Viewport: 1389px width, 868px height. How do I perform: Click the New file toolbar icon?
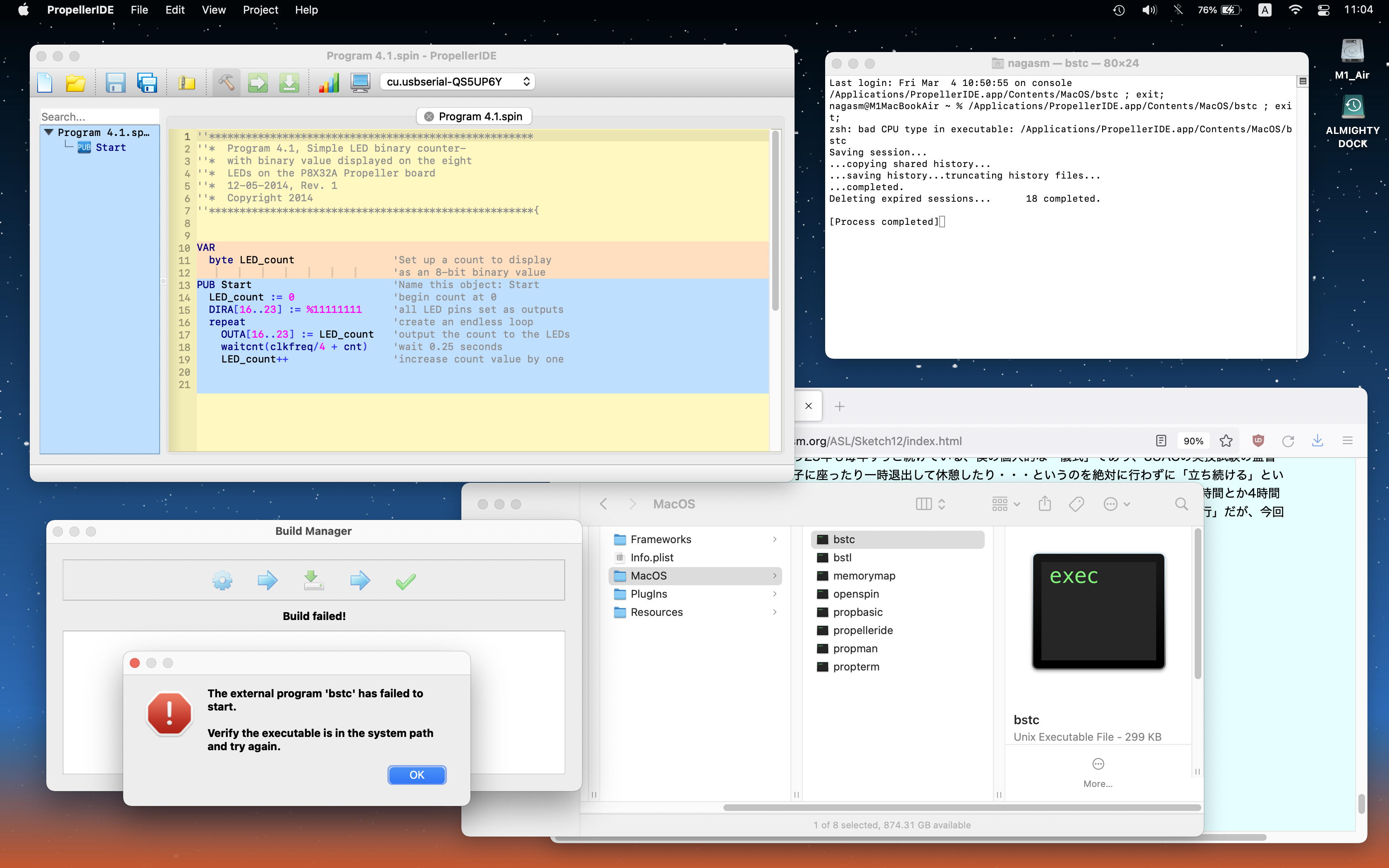click(45, 83)
